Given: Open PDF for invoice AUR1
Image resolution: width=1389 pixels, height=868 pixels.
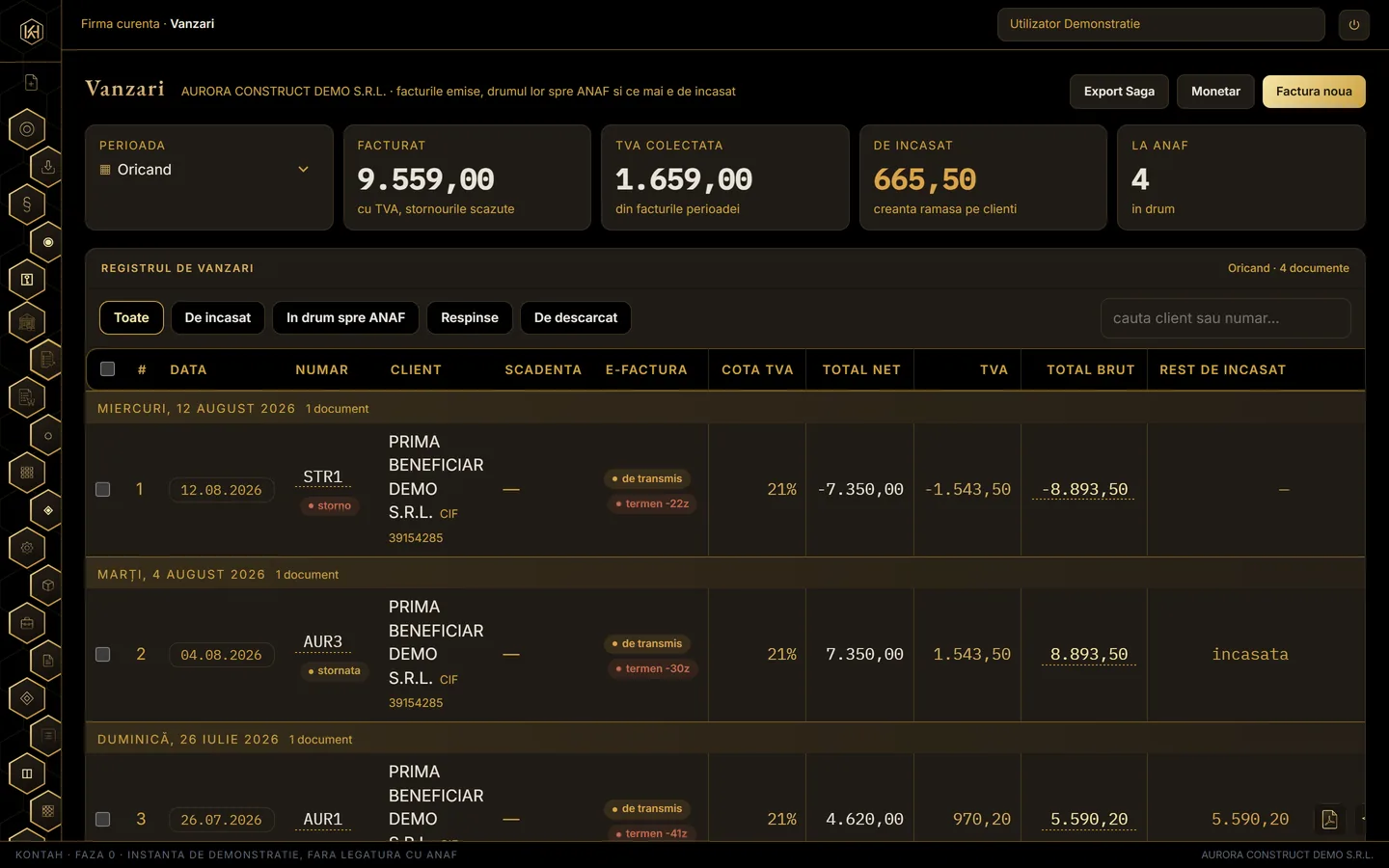Looking at the screenshot, I should [x=1329, y=820].
